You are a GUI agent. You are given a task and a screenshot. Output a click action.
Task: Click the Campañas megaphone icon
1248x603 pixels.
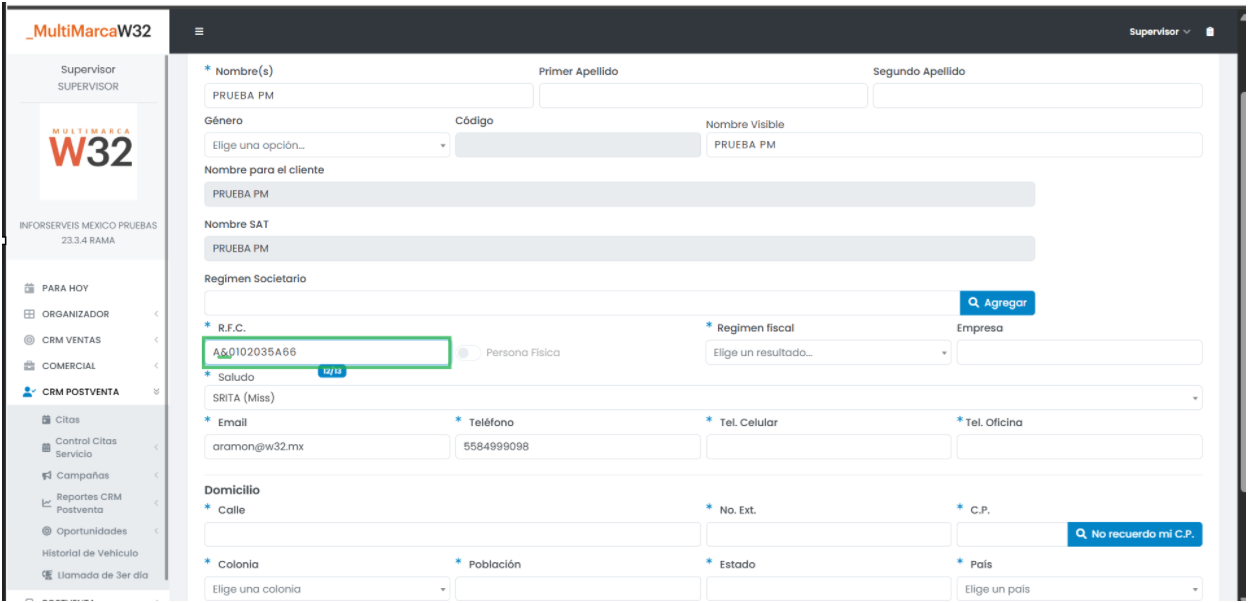(x=47, y=476)
